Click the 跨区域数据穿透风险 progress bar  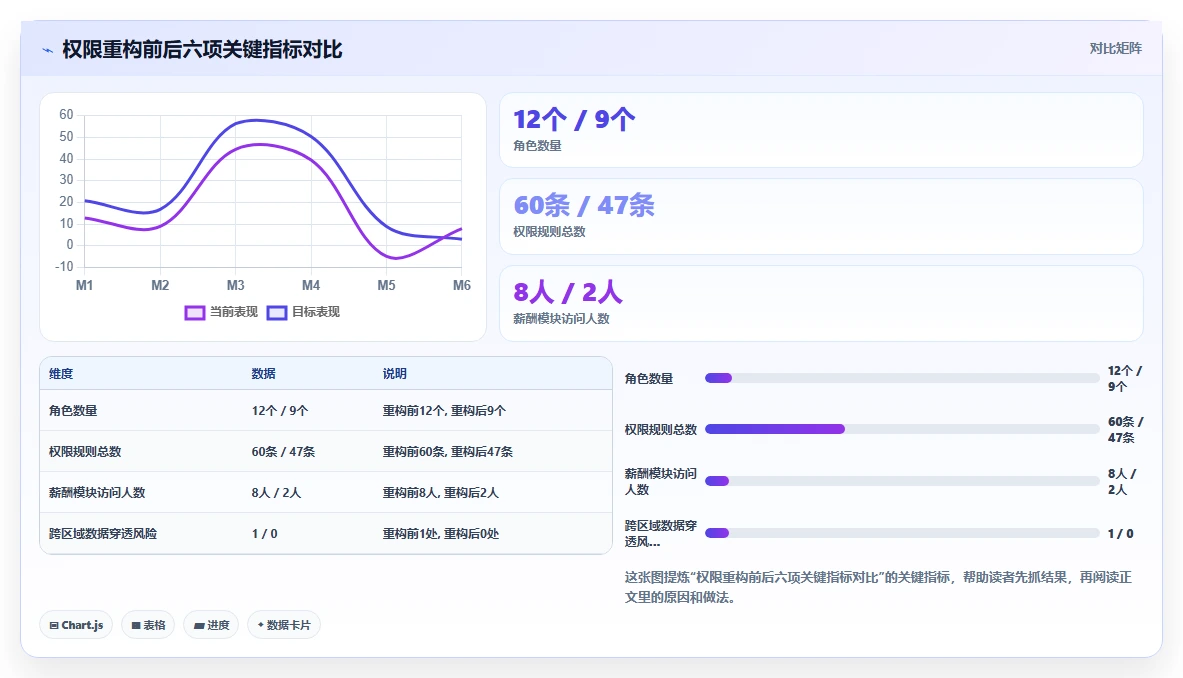[x=902, y=533]
